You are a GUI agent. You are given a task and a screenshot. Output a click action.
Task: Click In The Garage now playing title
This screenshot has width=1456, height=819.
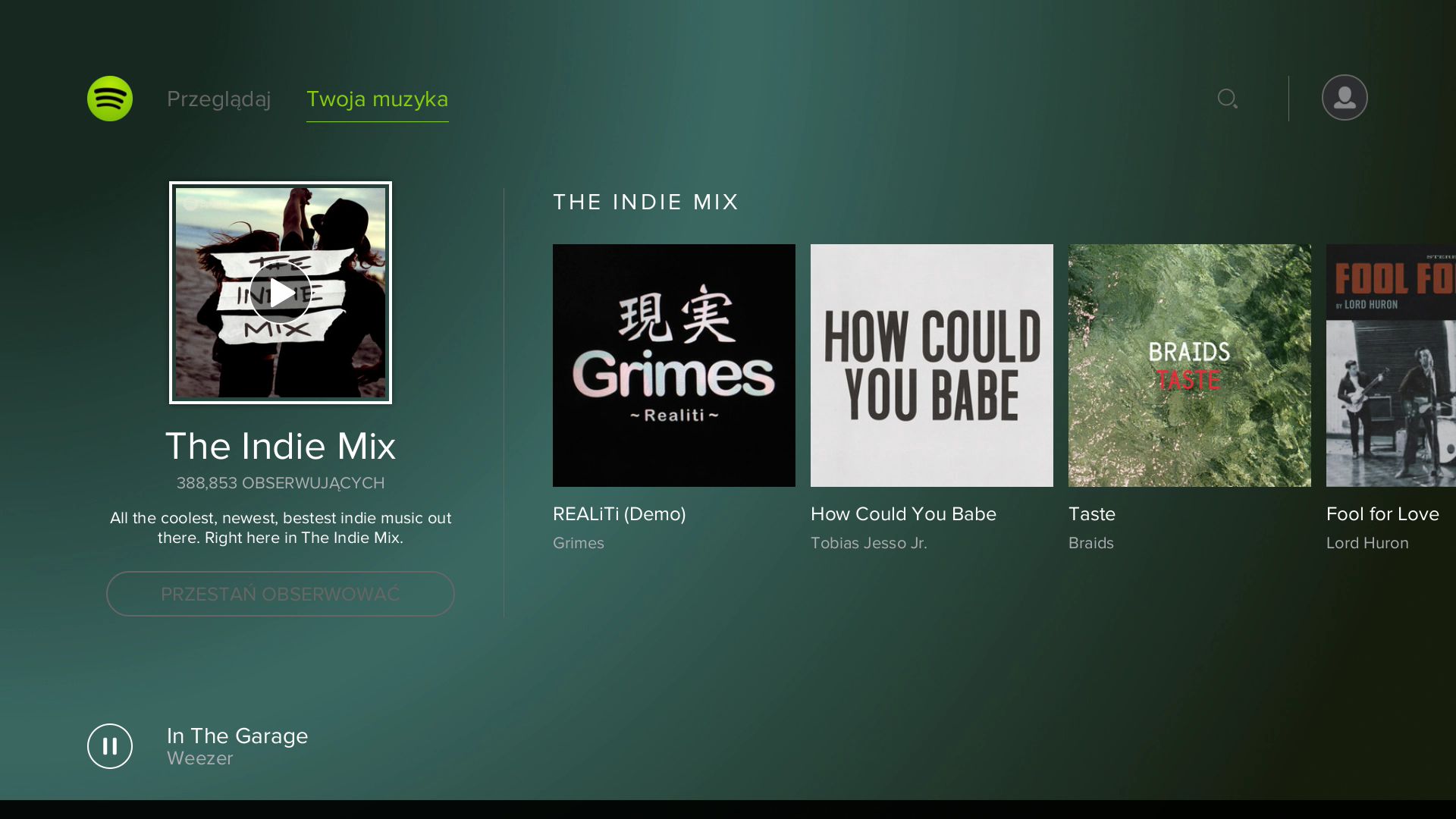(237, 736)
